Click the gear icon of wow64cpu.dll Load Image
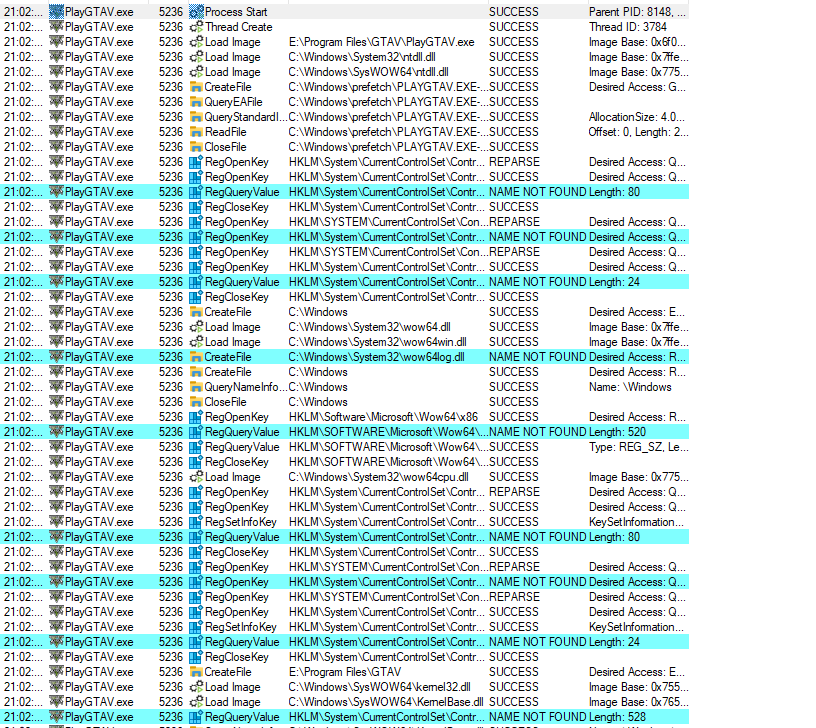 (x=196, y=477)
